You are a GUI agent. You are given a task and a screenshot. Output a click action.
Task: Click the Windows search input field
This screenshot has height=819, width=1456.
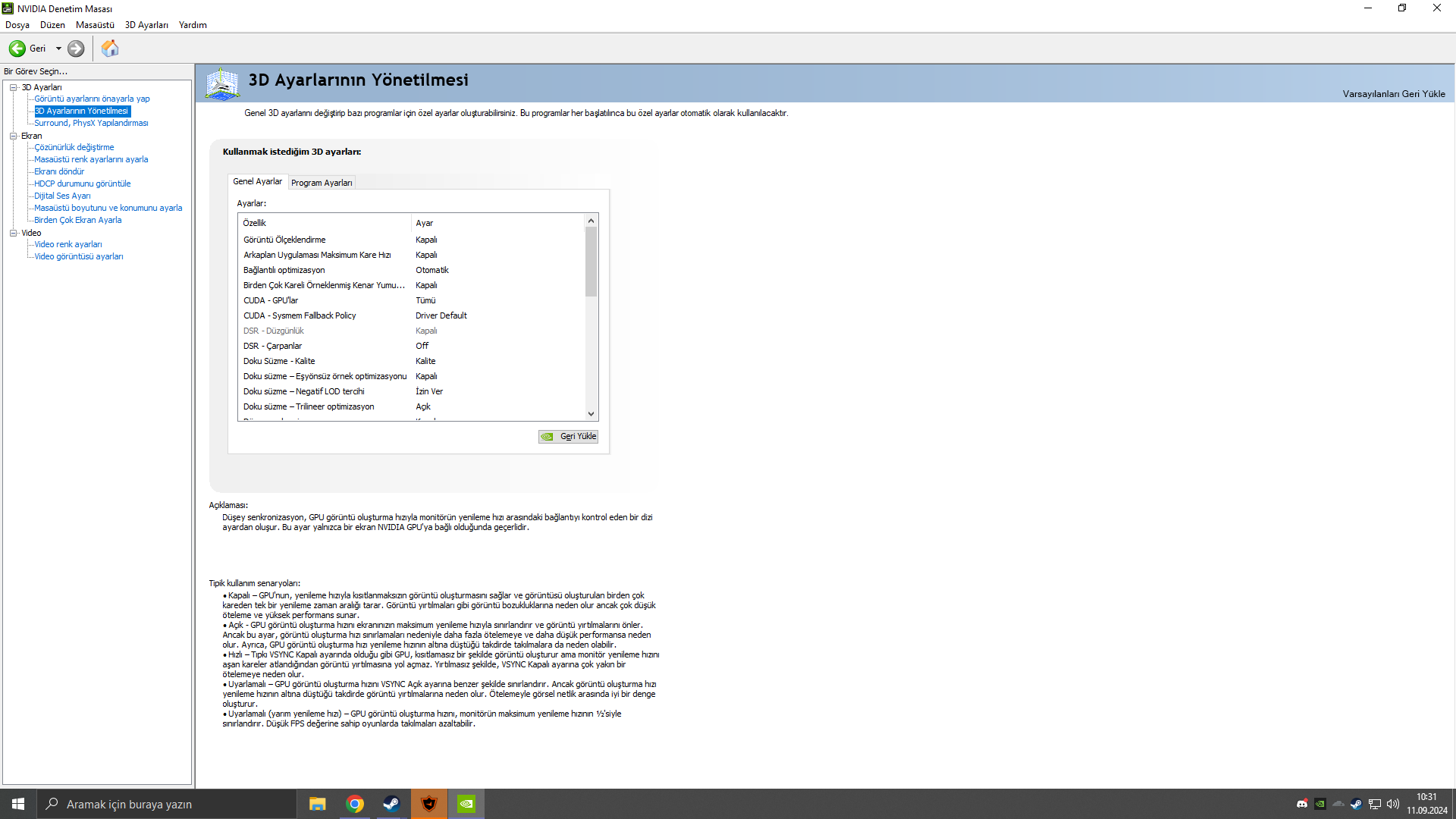pos(167,804)
